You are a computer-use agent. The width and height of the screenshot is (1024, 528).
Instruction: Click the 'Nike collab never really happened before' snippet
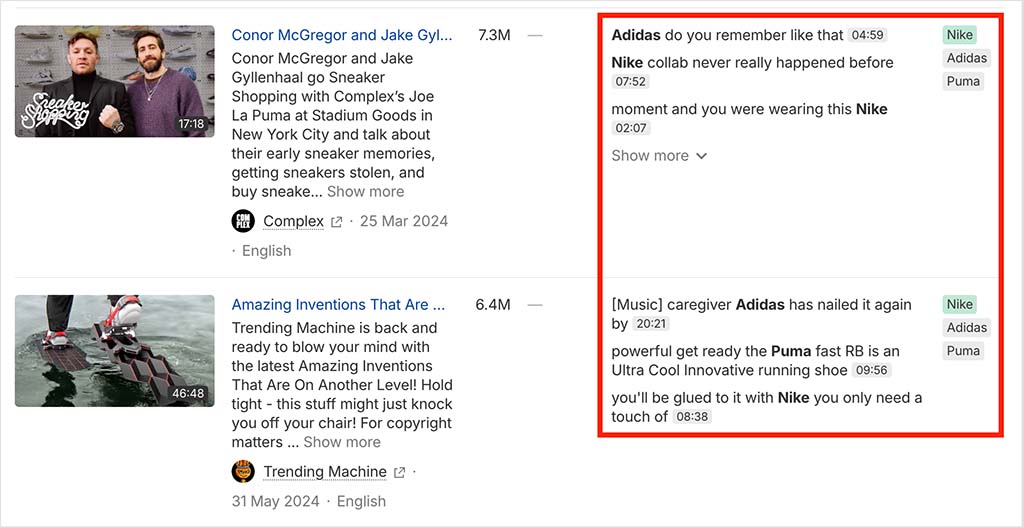pos(752,63)
